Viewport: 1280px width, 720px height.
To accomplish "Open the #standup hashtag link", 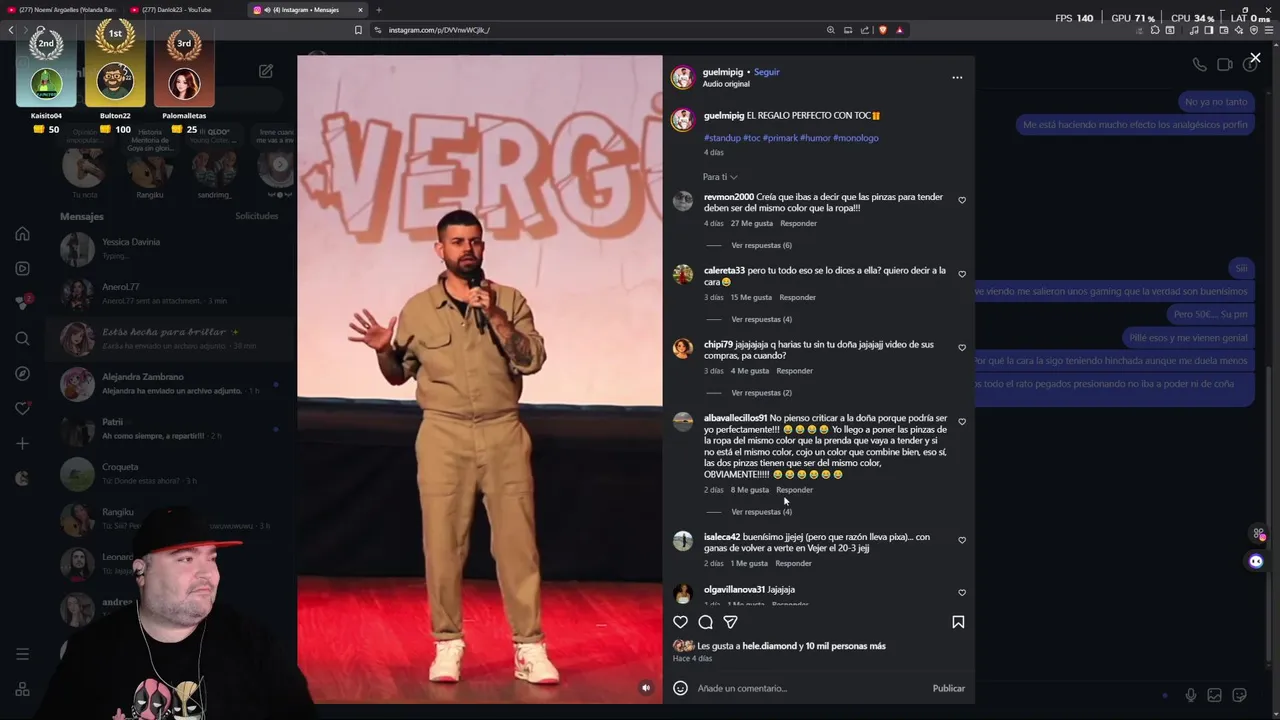I will 722,138.
